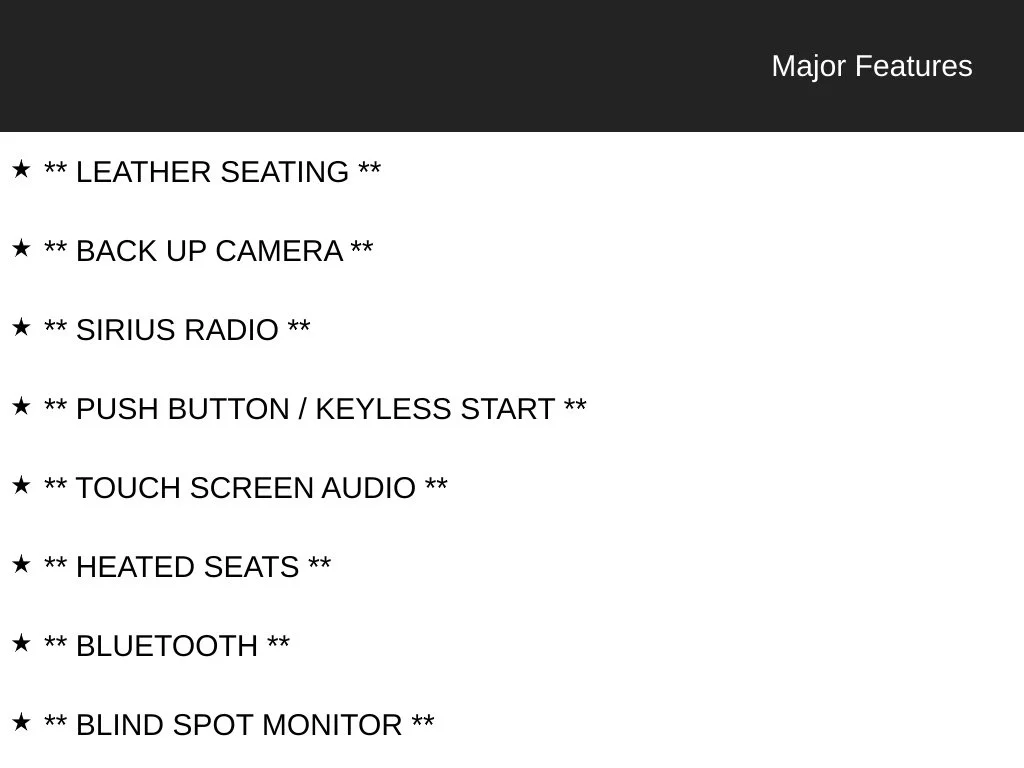Select the SIRIUS RADIO feature text
Screen dimensions: 1024x768
tap(177, 330)
